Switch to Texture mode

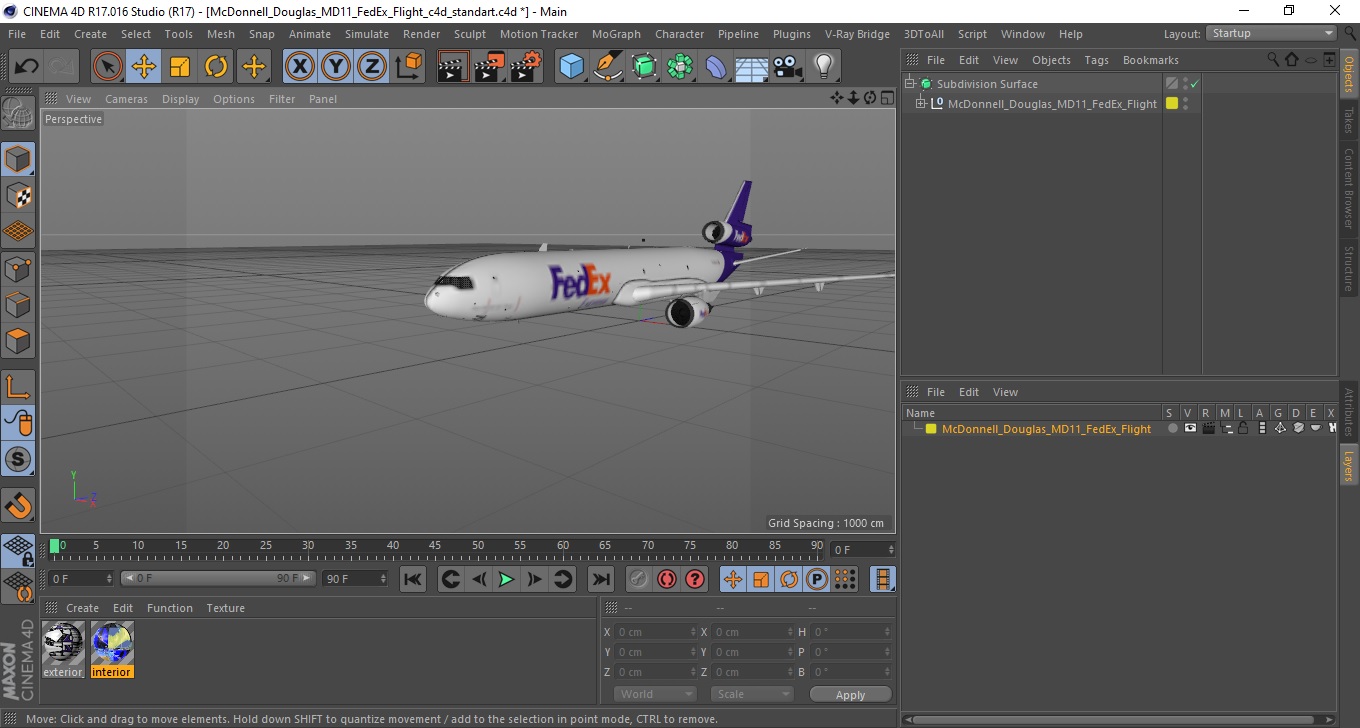[18, 195]
